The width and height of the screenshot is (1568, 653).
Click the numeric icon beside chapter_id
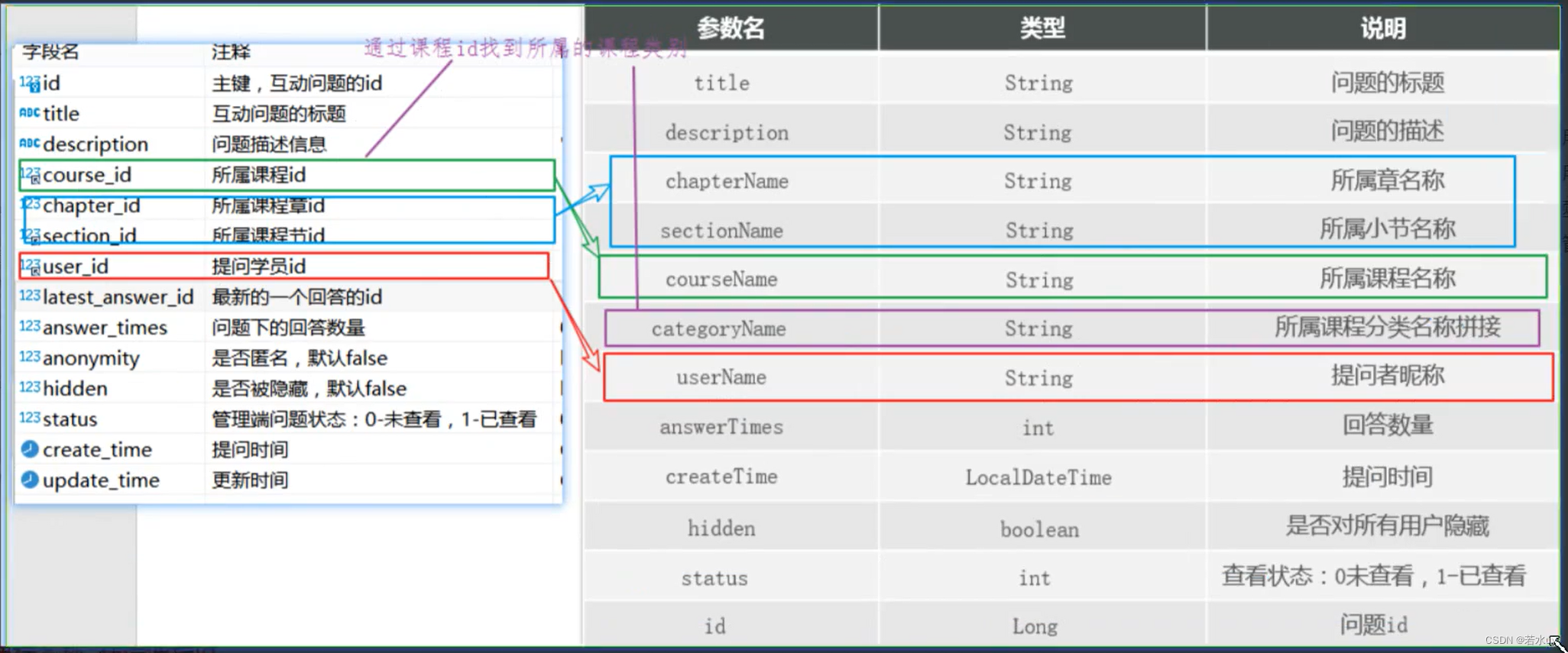click(x=30, y=205)
